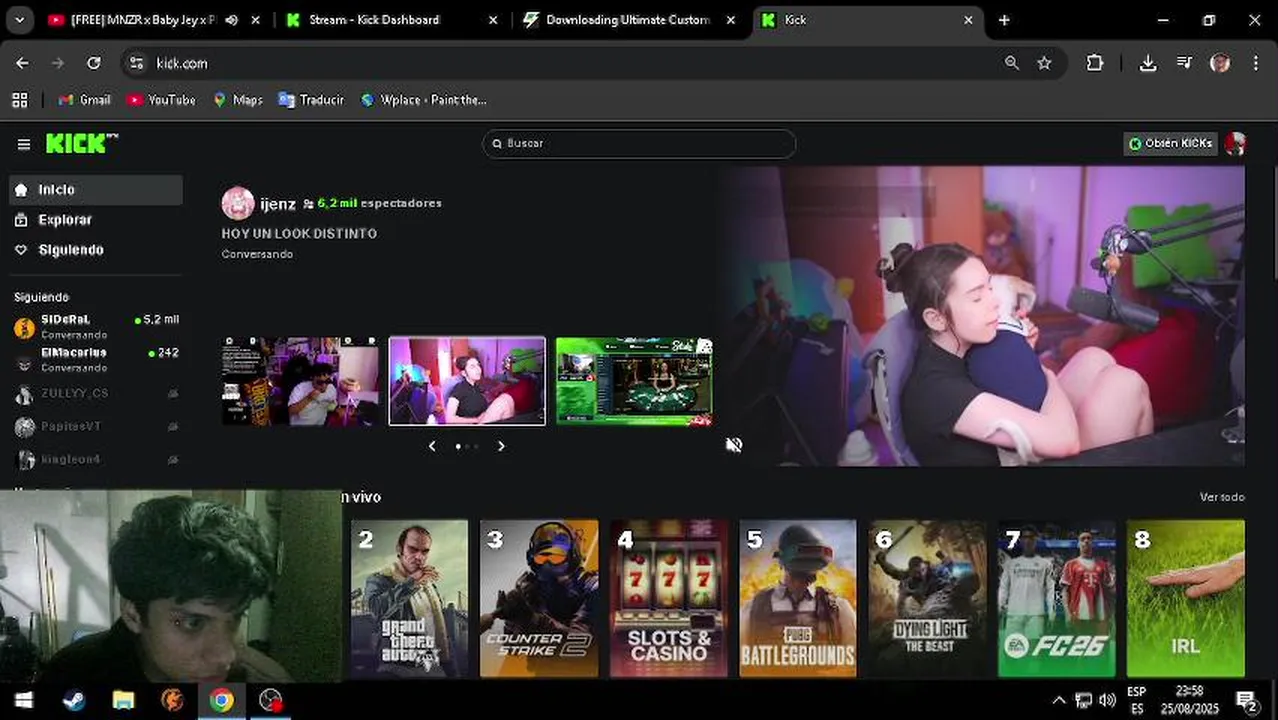
Task: Open Chrome three-dot menu
Action: (1256, 63)
